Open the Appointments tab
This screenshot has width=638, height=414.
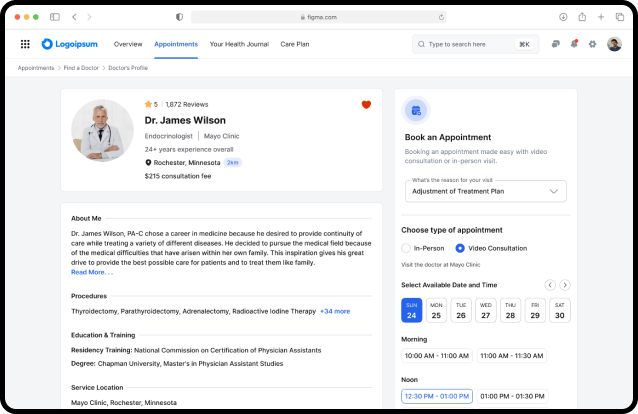pyautogui.click(x=176, y=44)
